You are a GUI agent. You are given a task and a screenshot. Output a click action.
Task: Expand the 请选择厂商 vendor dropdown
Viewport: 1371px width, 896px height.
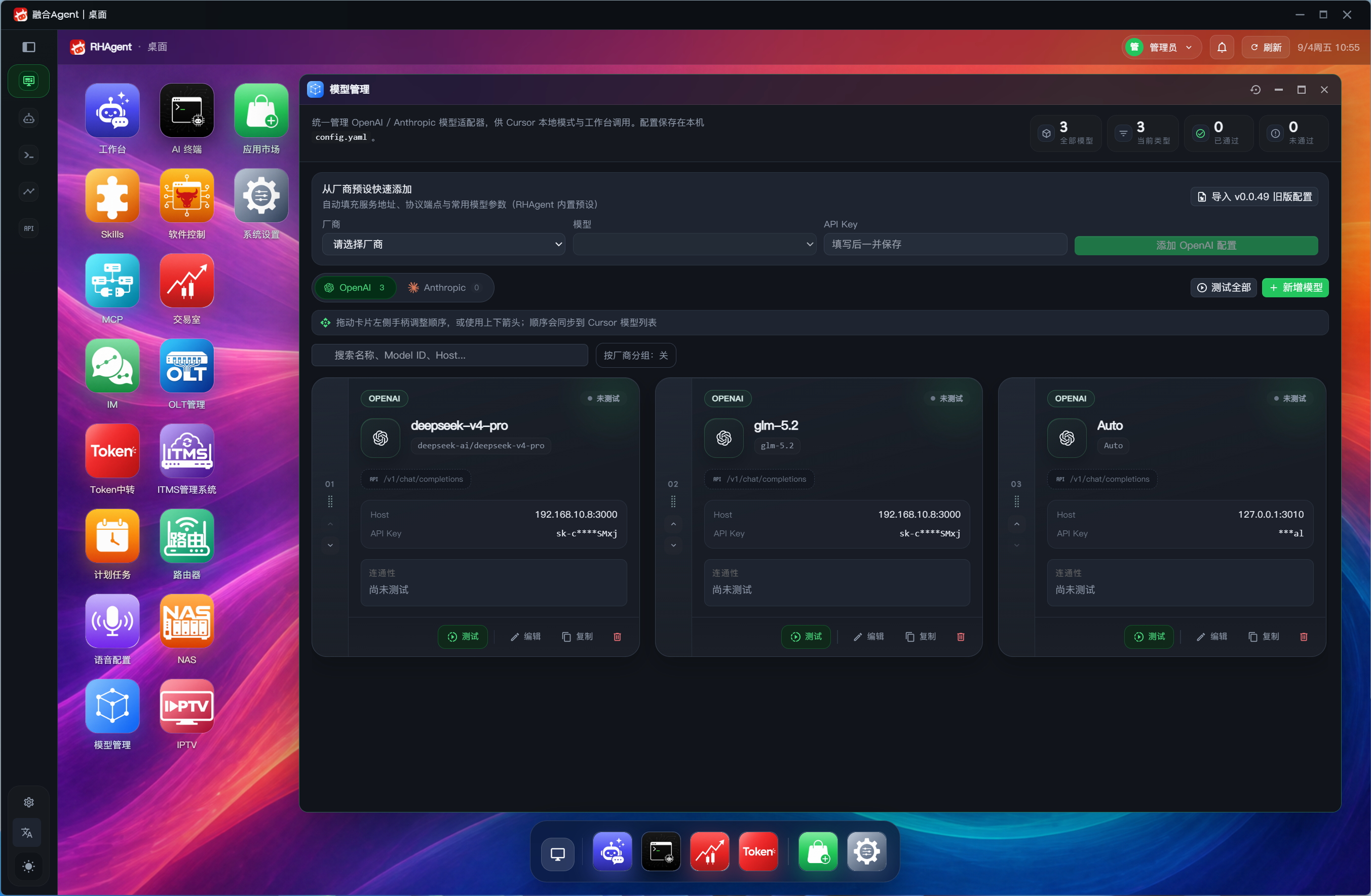(x=443, y=244)
